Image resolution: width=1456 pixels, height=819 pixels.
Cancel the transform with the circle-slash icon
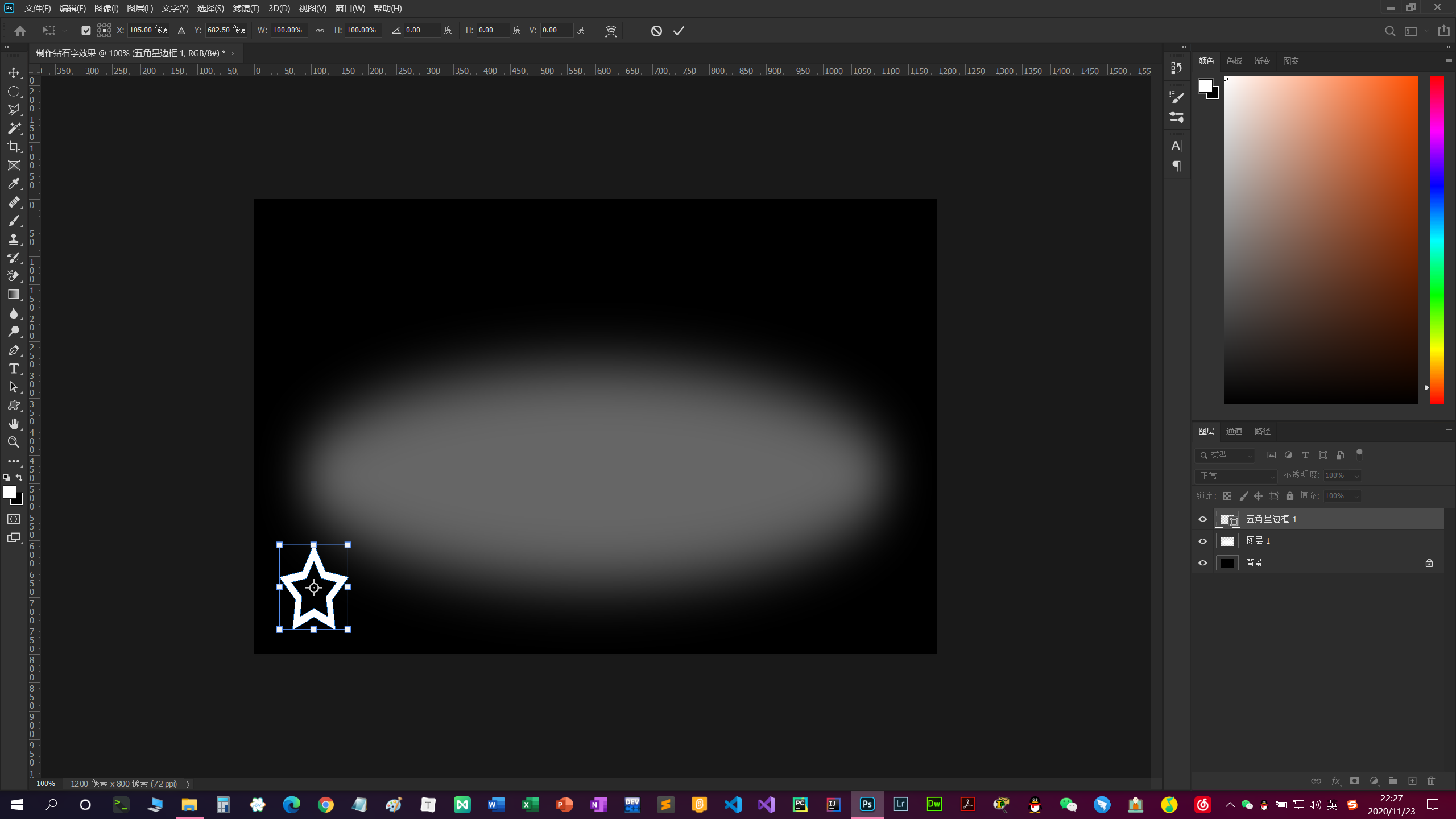(x=656, y=31)
